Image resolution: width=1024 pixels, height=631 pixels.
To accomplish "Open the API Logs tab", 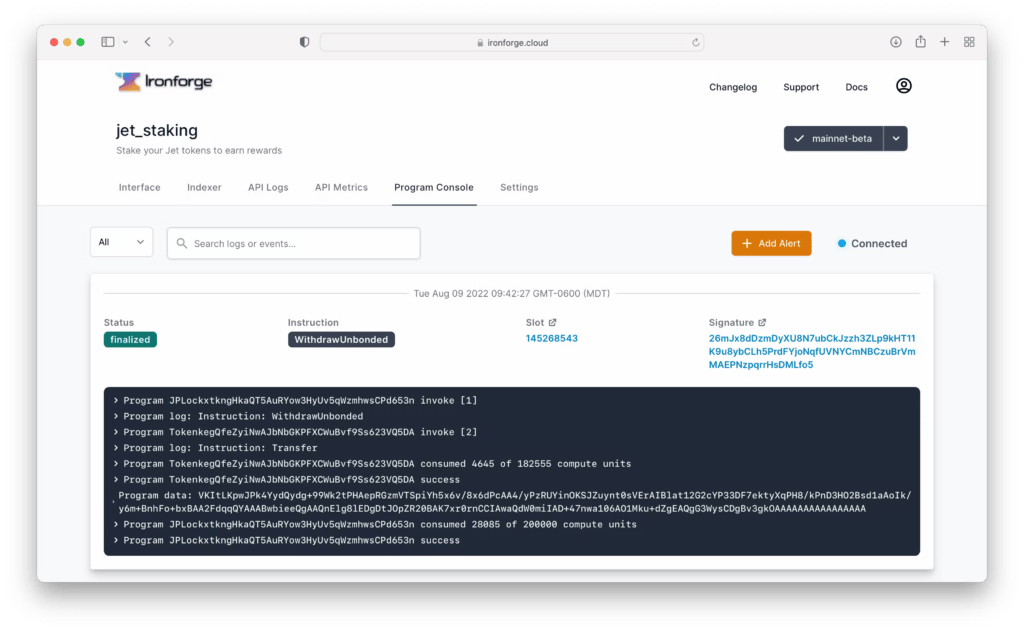I will click(x=268, y=187).
